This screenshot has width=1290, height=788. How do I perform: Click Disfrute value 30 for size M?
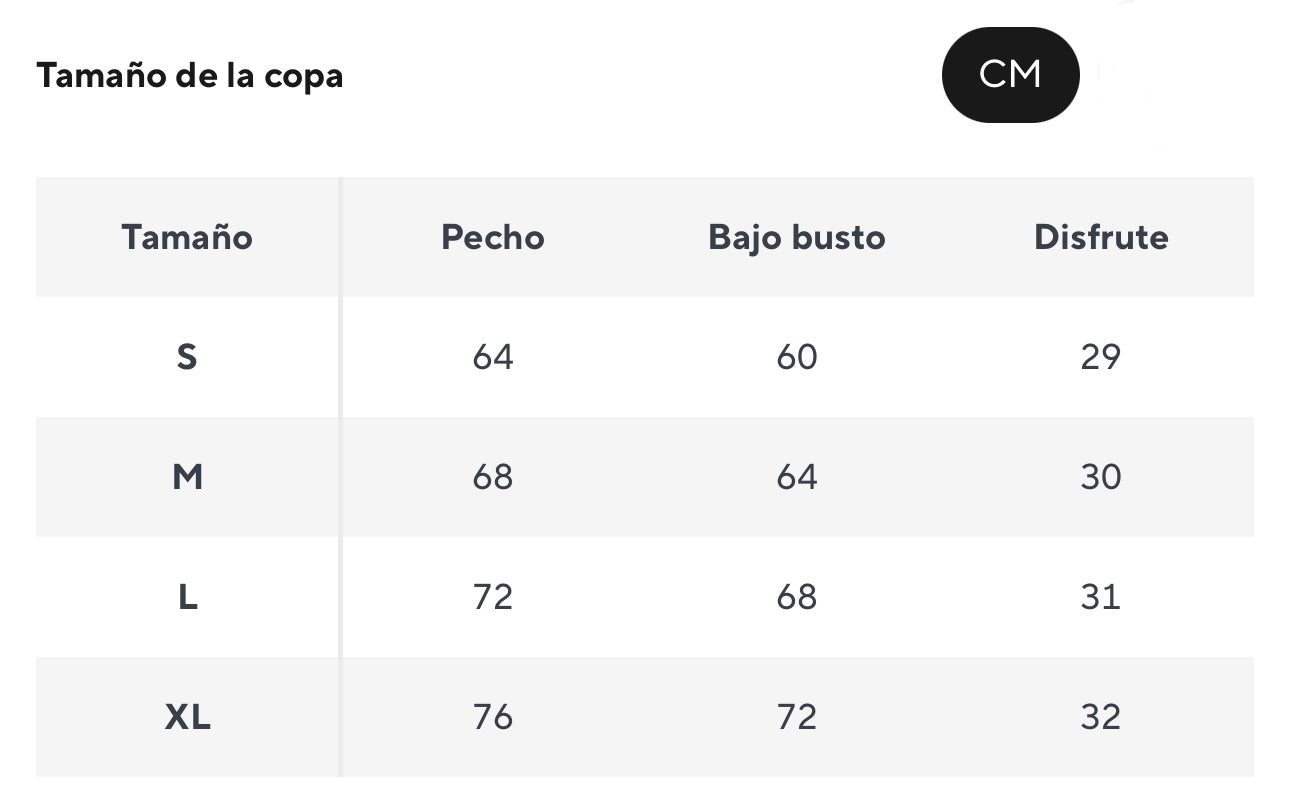click(1101, 477)
